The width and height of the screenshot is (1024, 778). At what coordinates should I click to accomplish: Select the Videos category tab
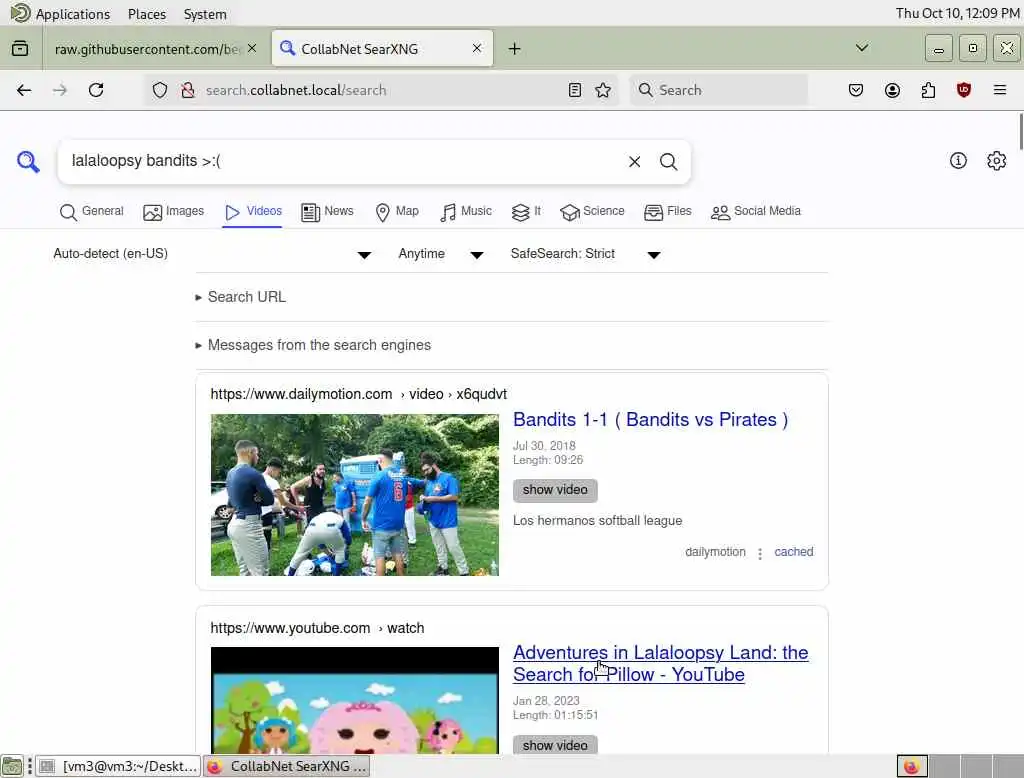coord(253,212)
